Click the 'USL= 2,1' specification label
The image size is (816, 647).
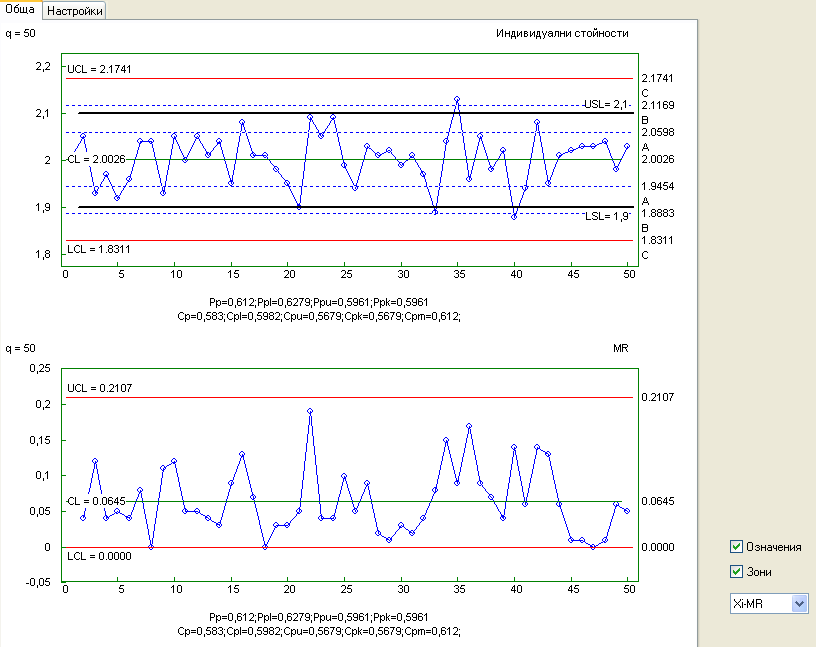click(607, 104)
